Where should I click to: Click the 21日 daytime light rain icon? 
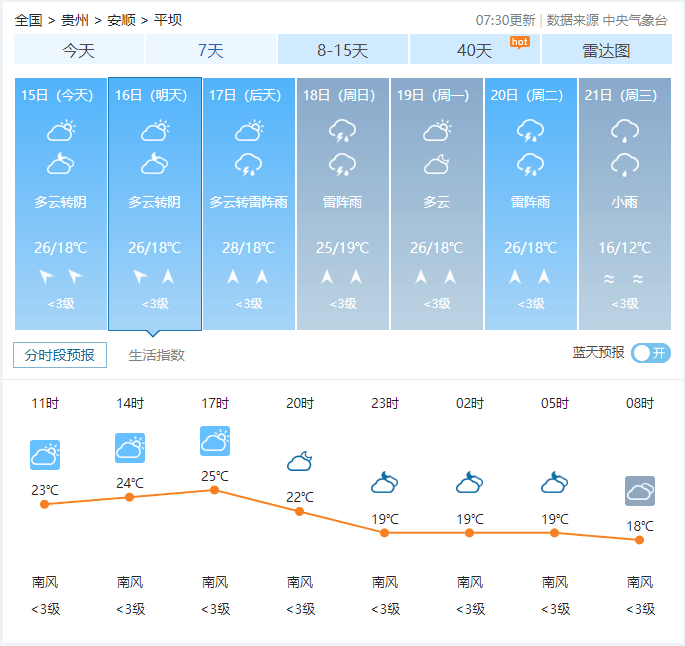pos(625,131)
